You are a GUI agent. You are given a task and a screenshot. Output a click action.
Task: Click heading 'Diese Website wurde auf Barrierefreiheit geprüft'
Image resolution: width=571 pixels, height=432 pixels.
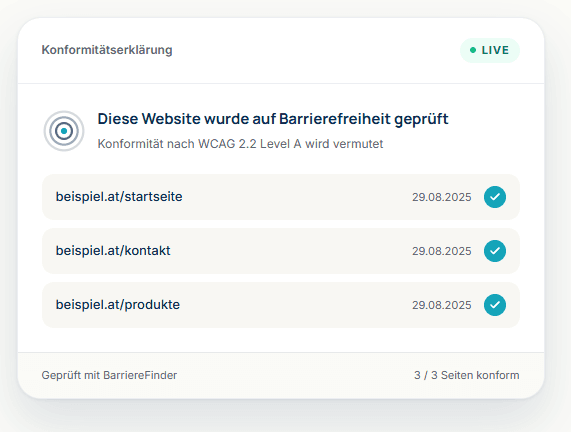pyautogui.click(x=273, y=119)
